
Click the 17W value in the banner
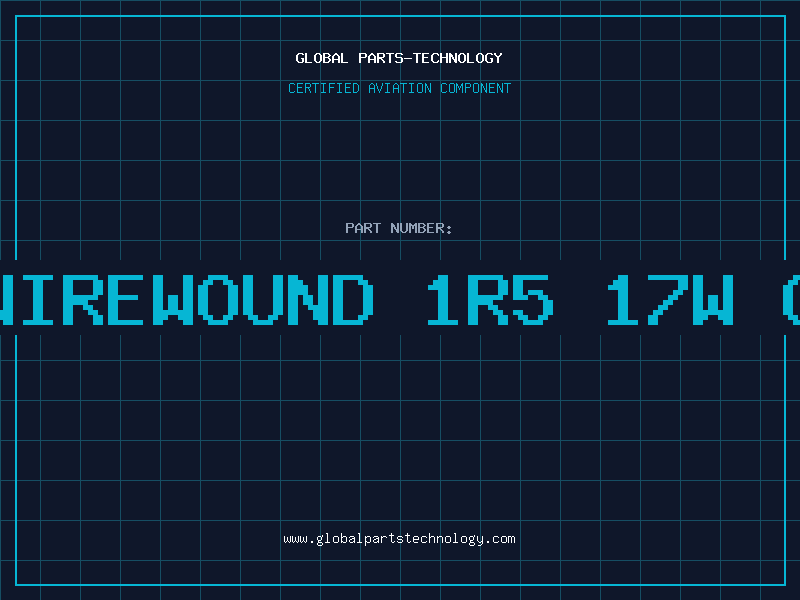point(670,299)
